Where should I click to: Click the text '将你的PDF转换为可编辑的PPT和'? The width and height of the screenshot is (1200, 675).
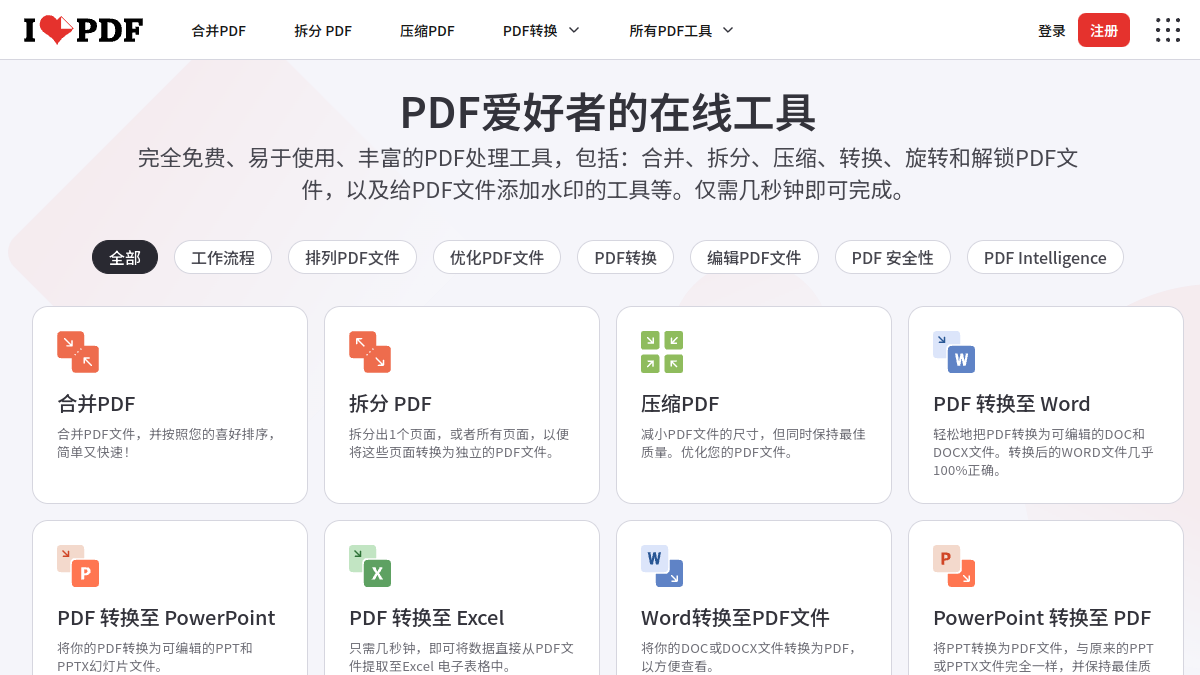155,648
